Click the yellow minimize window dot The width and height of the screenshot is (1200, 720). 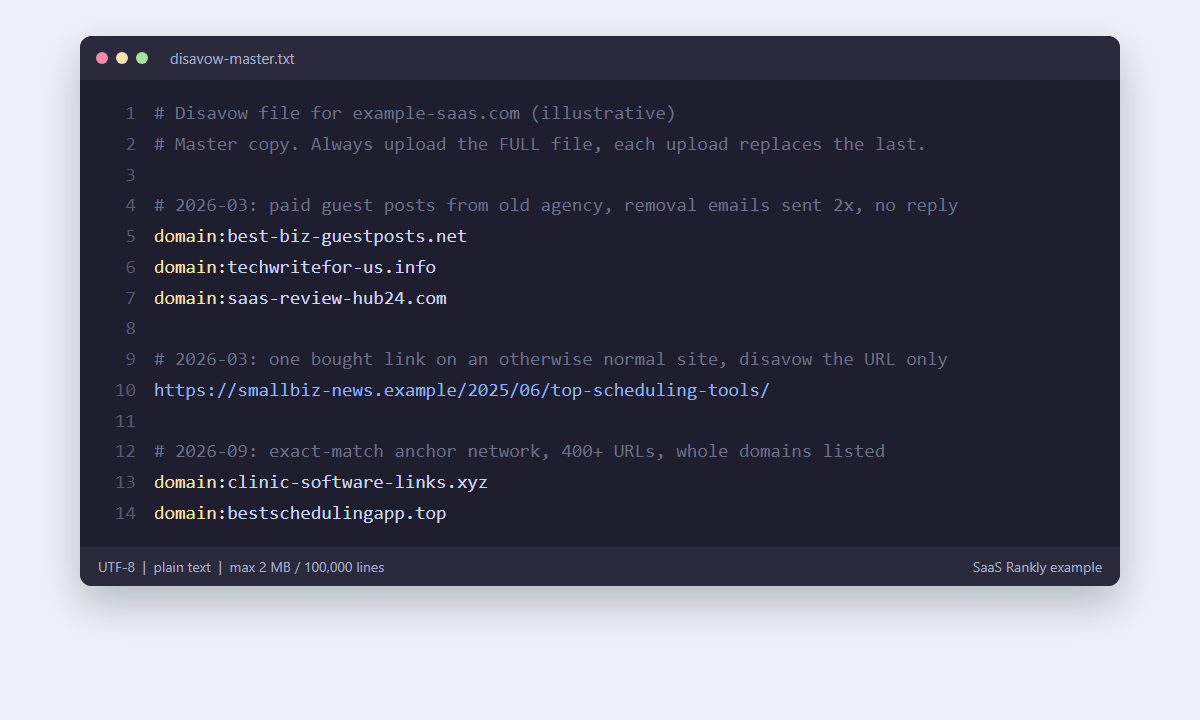click(x=122, y=58)
